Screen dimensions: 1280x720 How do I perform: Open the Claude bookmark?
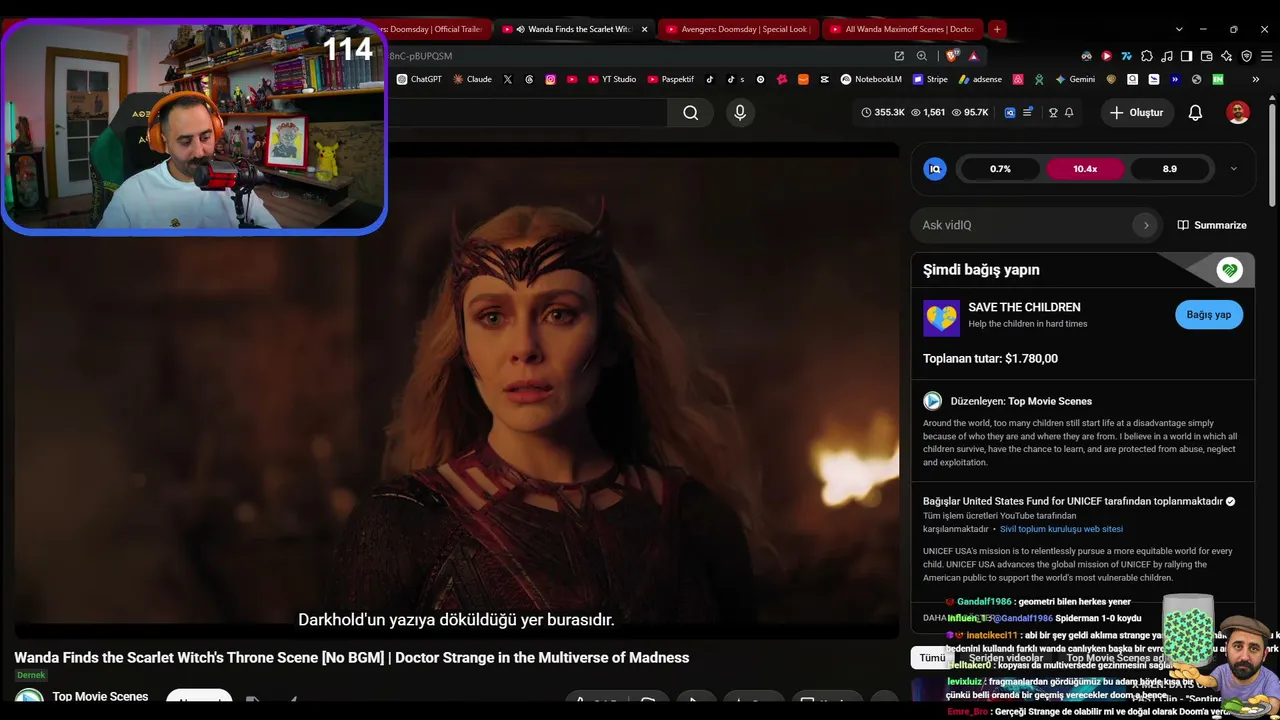472,79
